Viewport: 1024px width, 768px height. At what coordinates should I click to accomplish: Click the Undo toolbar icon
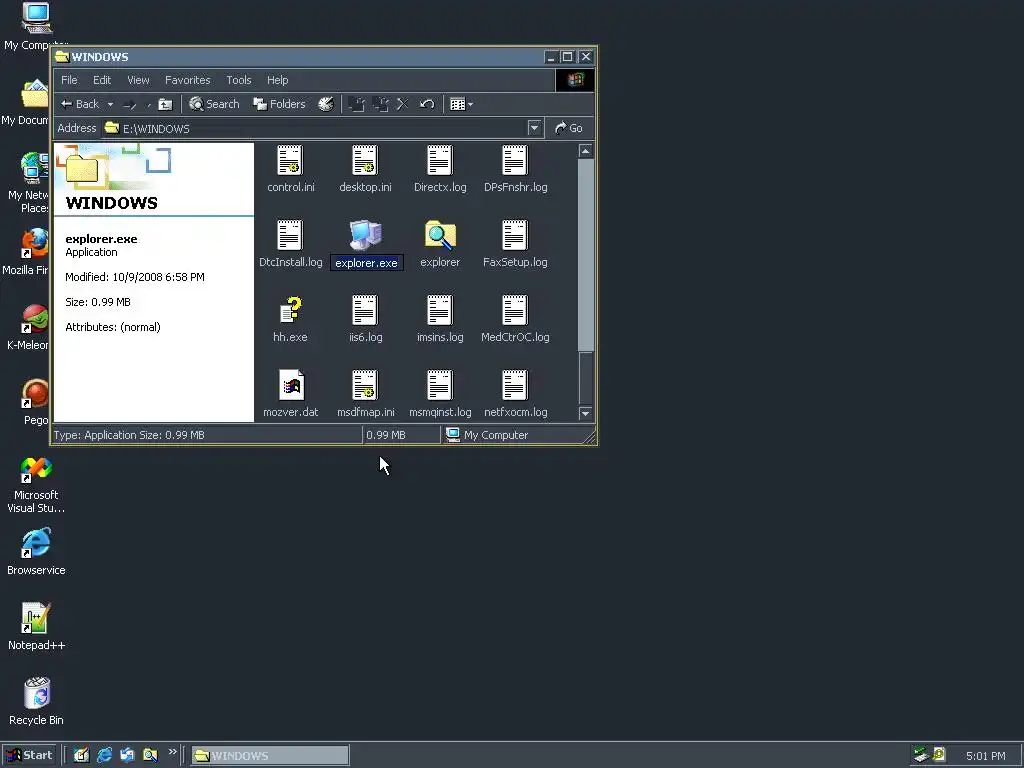point(427,104)
